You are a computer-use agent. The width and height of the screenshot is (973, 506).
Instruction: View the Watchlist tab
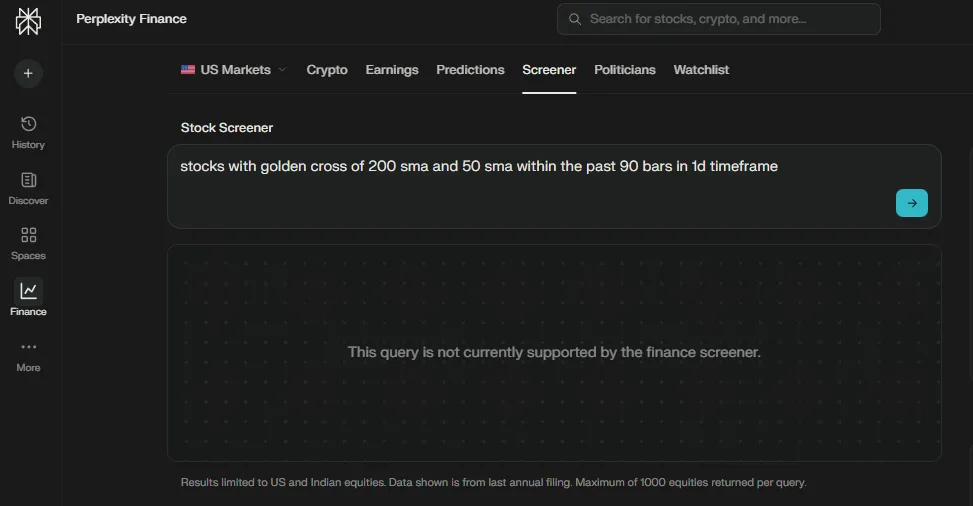[701, 70]
